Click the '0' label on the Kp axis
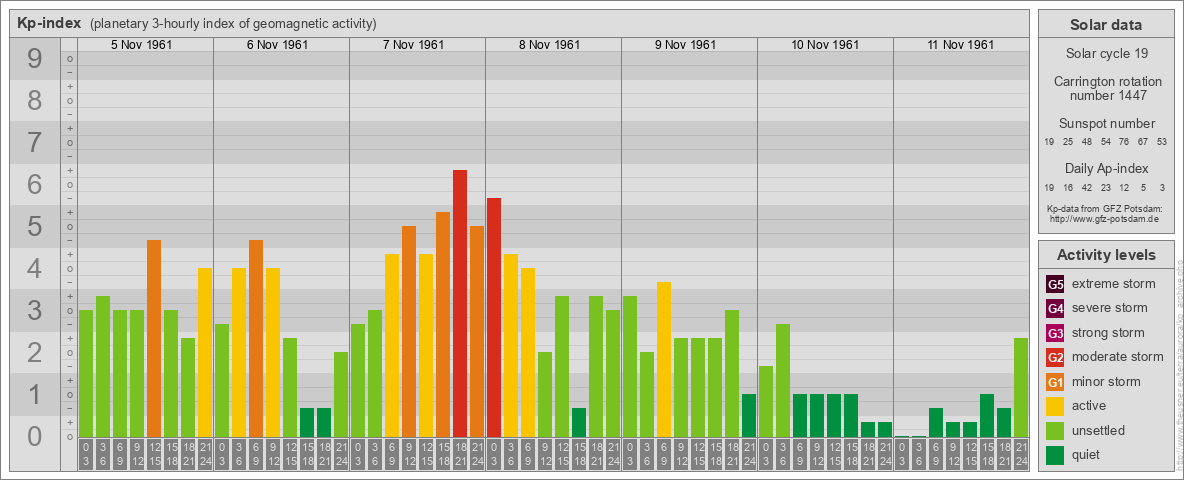 pyautogui.click(x=35, y=436)
